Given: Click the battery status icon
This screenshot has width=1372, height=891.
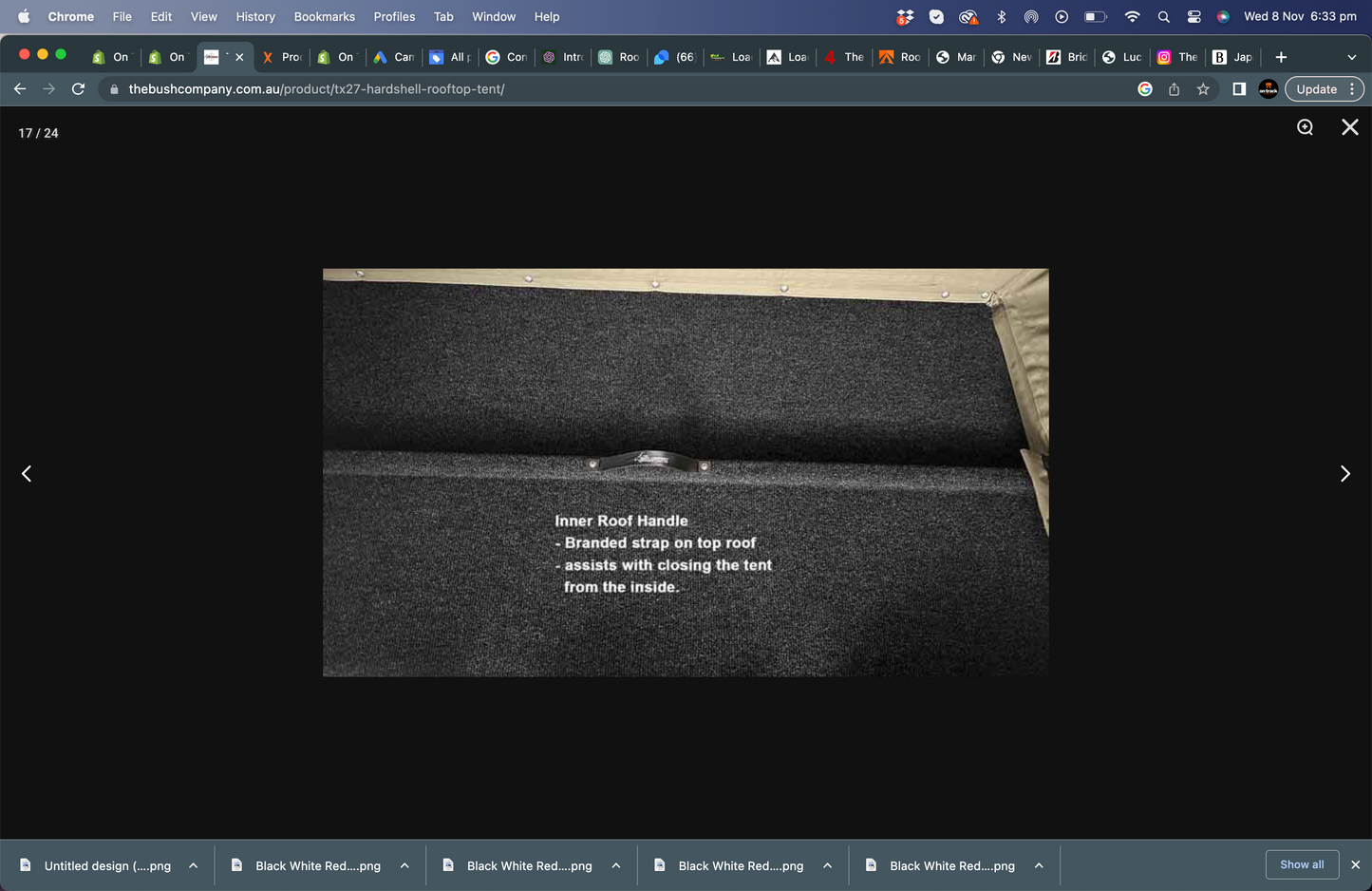Looking at the screenshot, I should coord(1096,16).
